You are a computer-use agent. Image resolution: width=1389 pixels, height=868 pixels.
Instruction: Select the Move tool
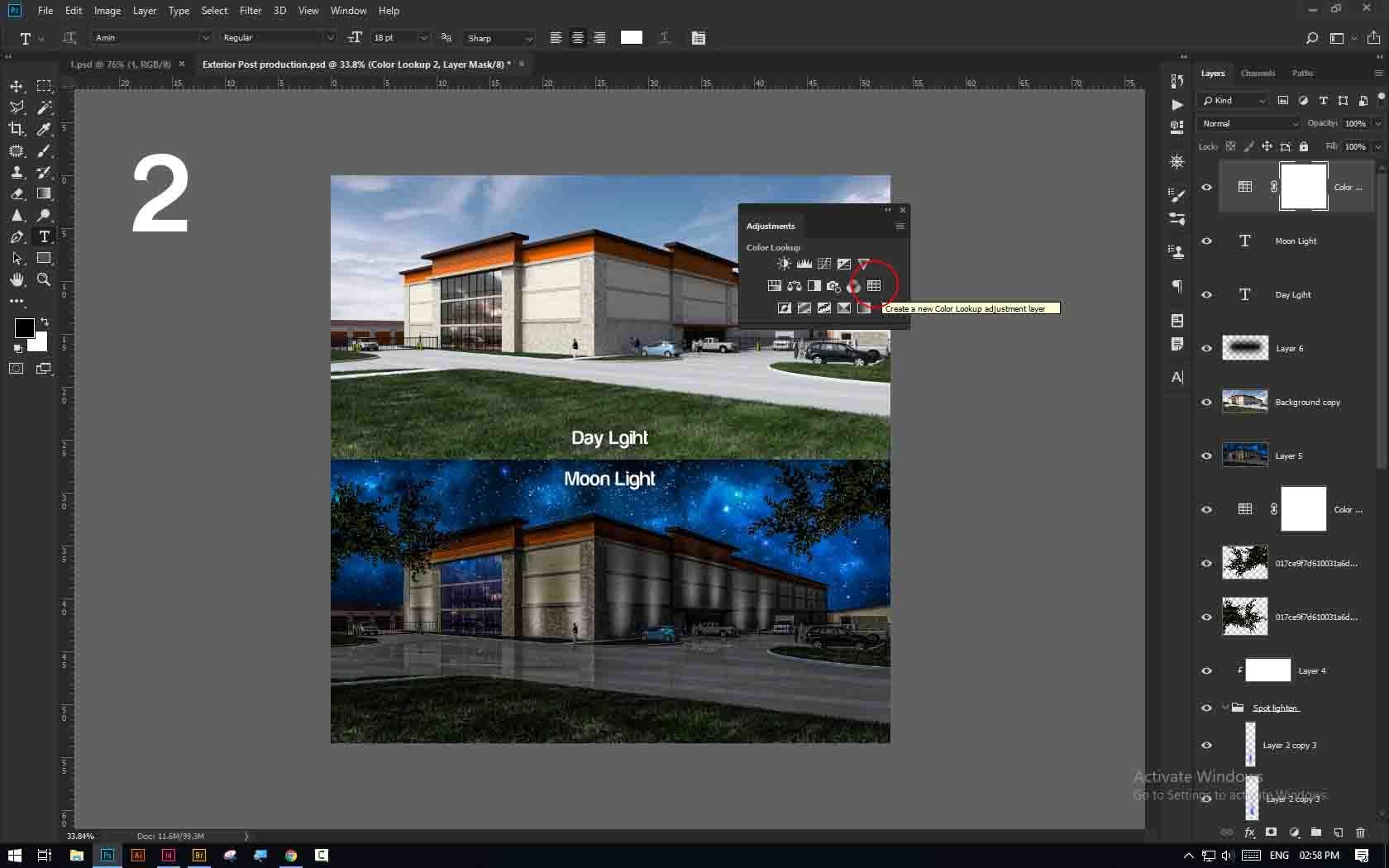tap(17, 86)
